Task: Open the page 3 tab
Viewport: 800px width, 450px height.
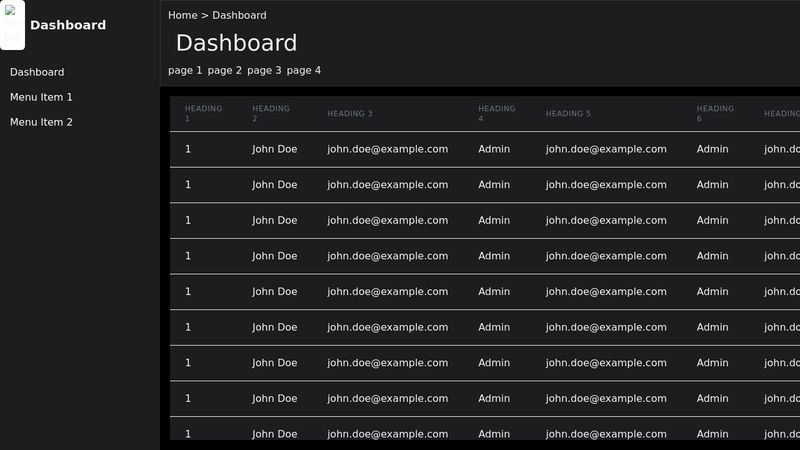Action: pyautogui.click(x=264, y=70)
